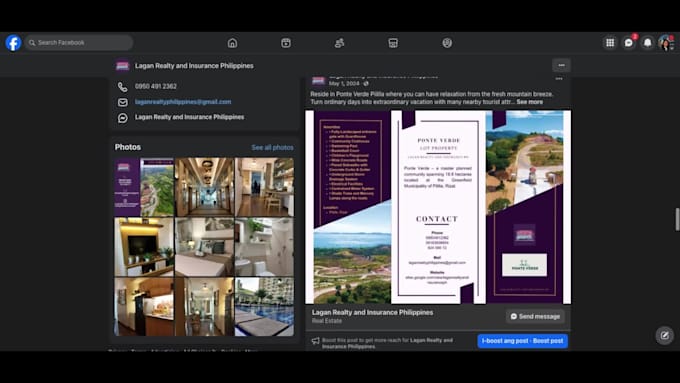Open the kitchen photo thumbnail
680x383 pixels.
144,307
